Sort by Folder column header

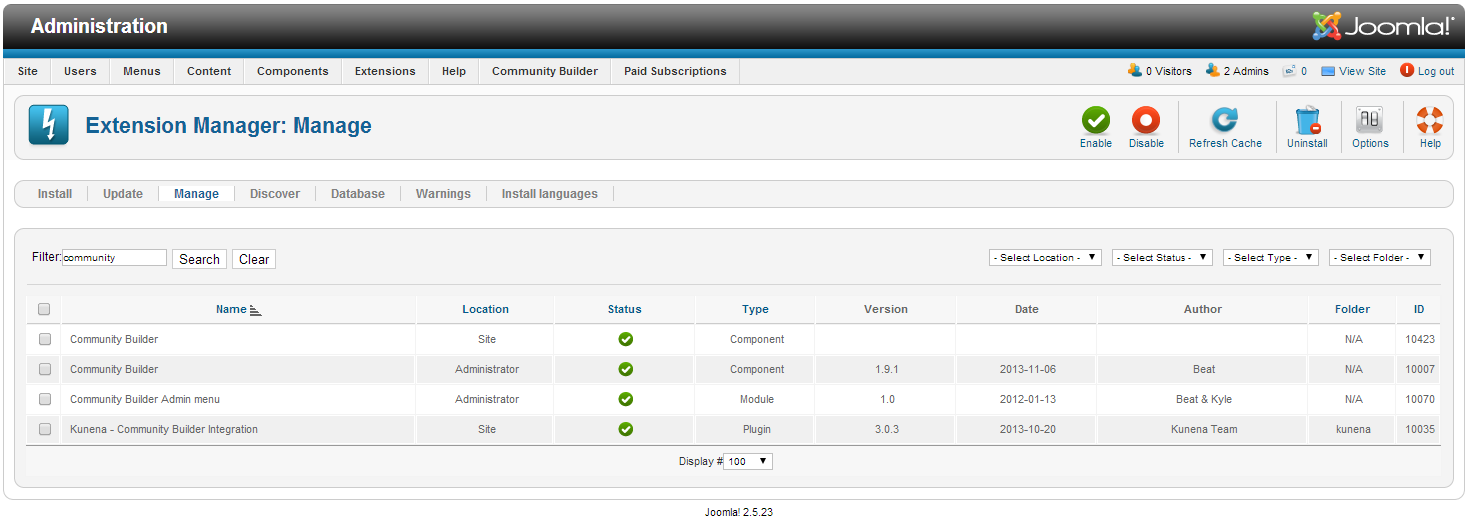click(1352, 310)
